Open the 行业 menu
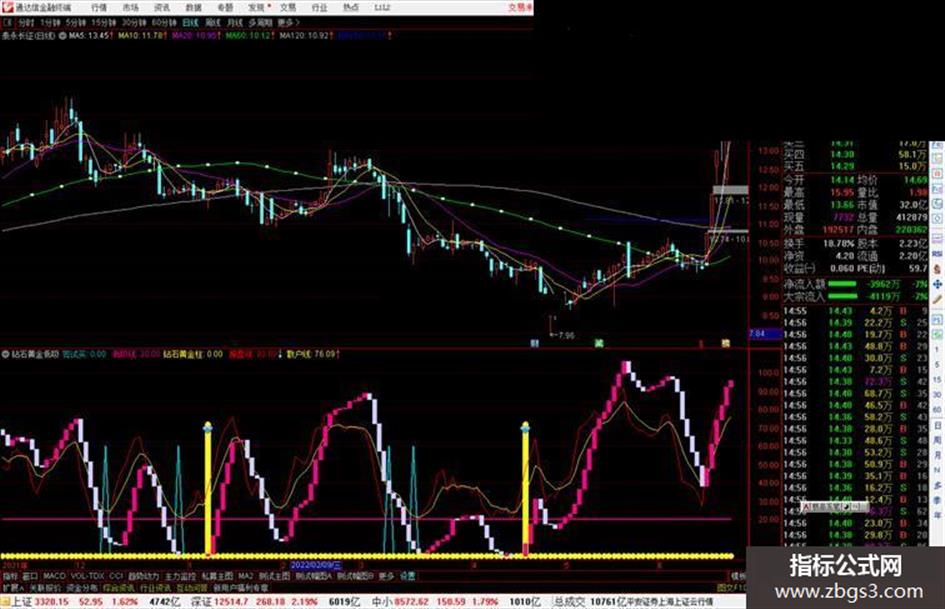 [x=319, y=8]
